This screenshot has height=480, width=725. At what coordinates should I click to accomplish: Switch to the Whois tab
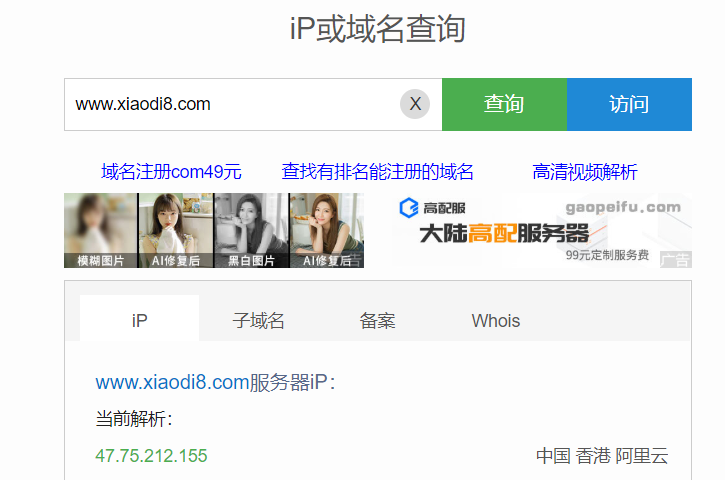pos(496,320)
